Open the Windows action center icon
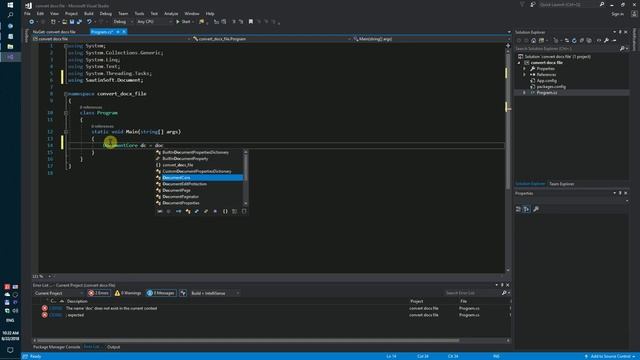Viewport: 640px width, 360px height. click(x=10, y=350)
